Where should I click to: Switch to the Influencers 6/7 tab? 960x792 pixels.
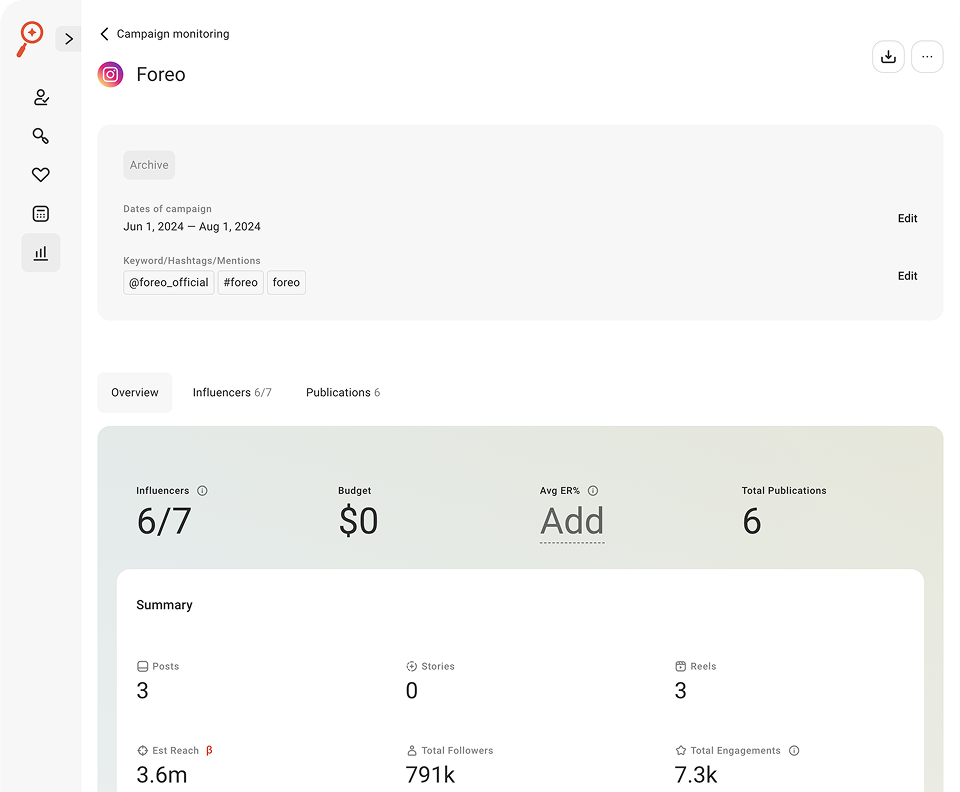point(232,393)
